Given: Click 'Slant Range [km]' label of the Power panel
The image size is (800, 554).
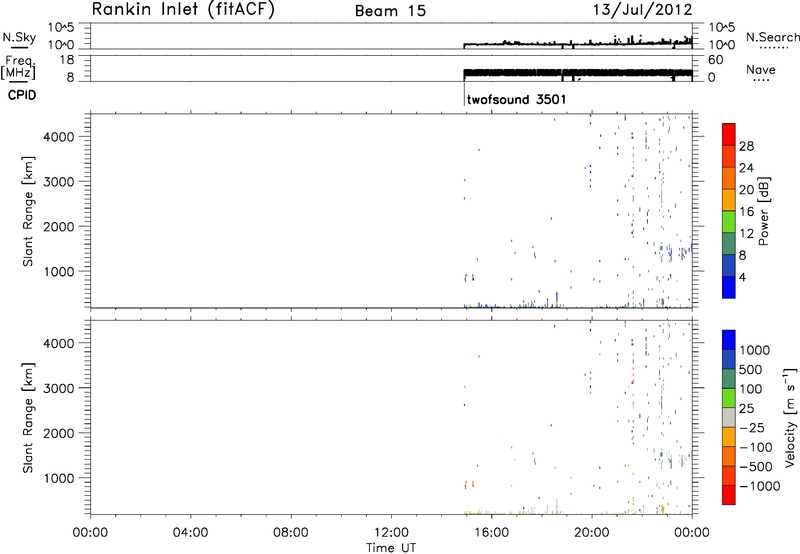Looking at the screenshot, I should pyautogui.click(x=28, y=211).
